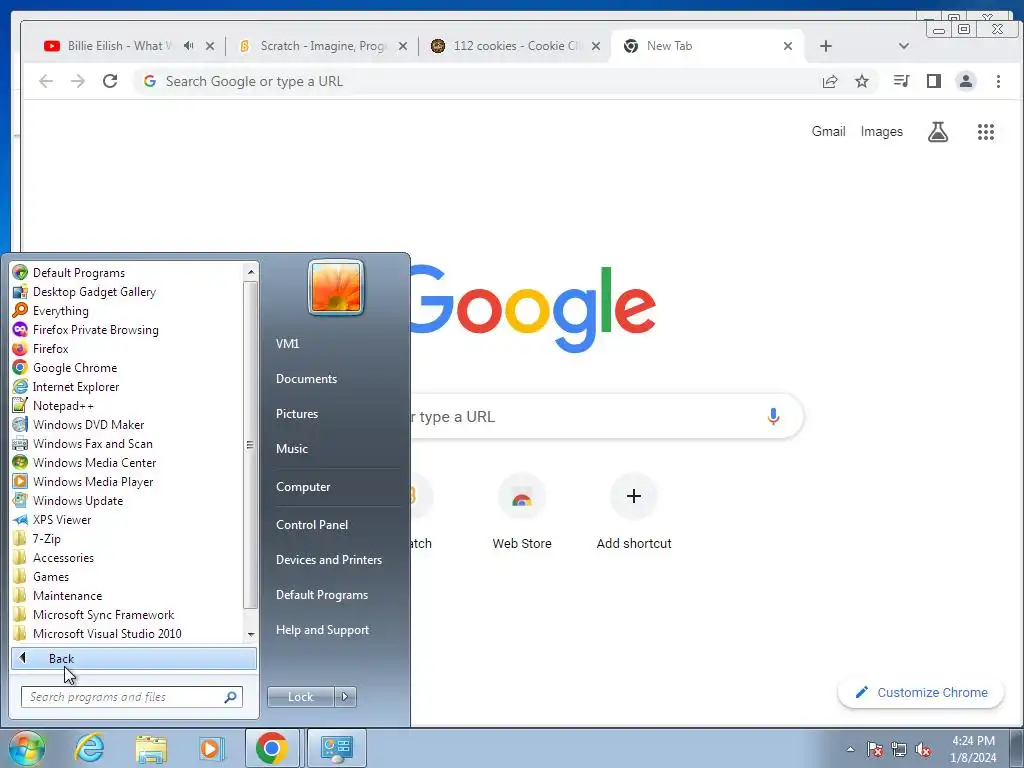Click the Customize Chrome button
This screenshot has width=1024, height=768.
click(921, 692)
